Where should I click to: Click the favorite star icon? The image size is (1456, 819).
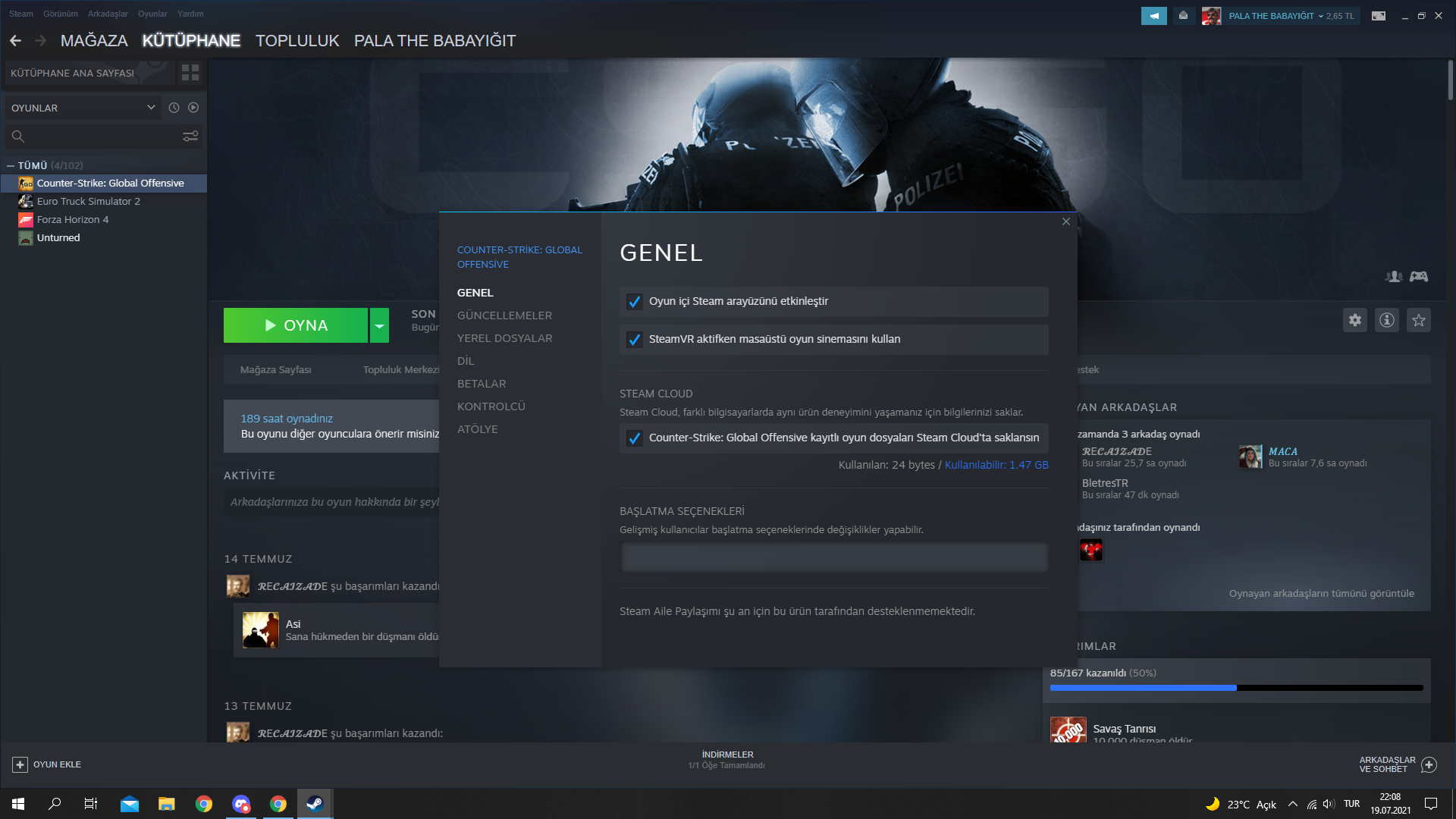coord(1419,320)
